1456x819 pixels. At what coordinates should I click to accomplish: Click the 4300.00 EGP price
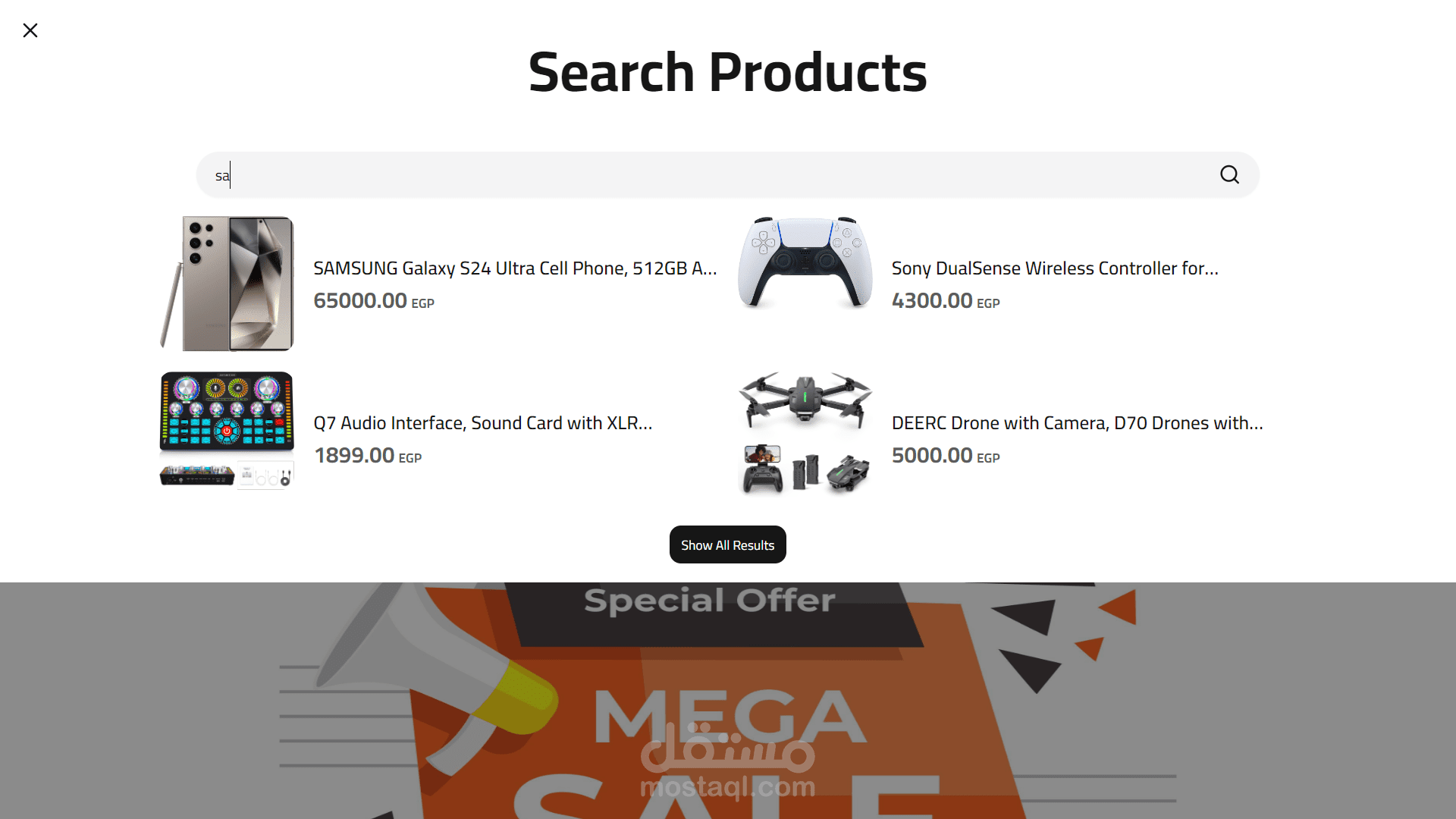pos(946,301)
